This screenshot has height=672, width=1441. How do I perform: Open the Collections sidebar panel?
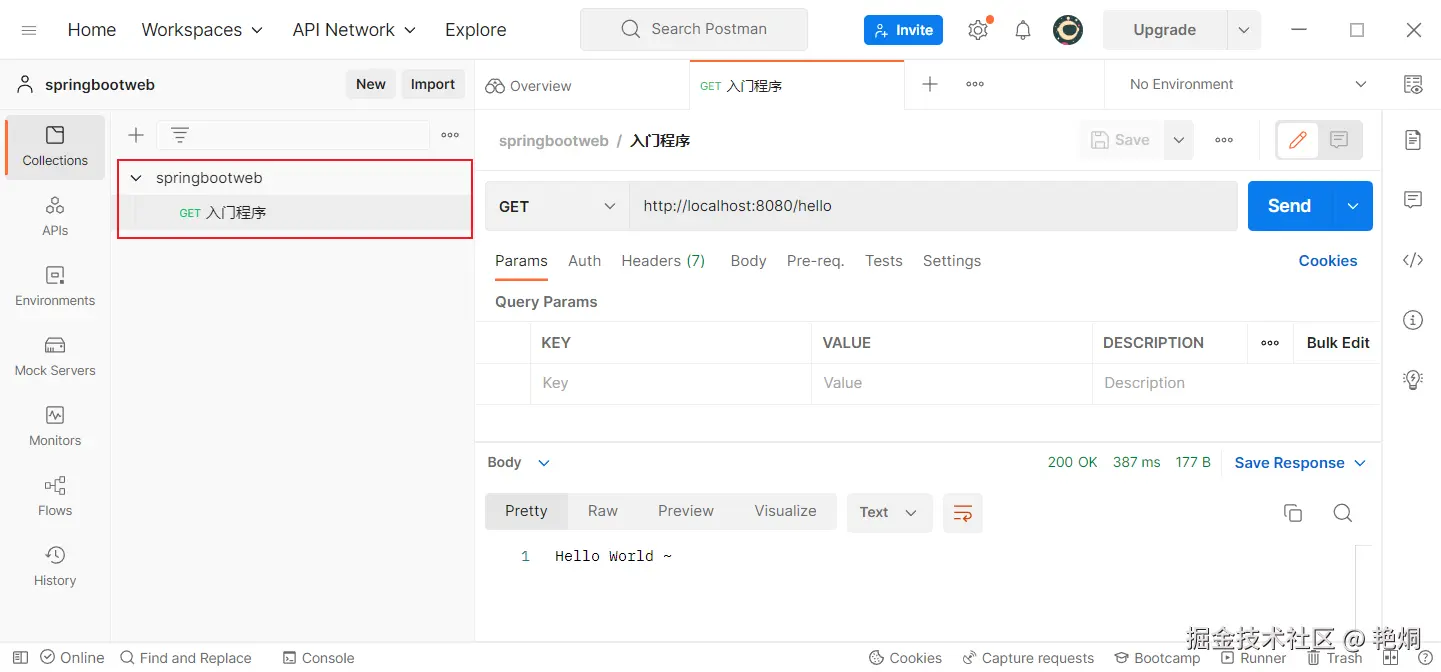click(55, 146)
